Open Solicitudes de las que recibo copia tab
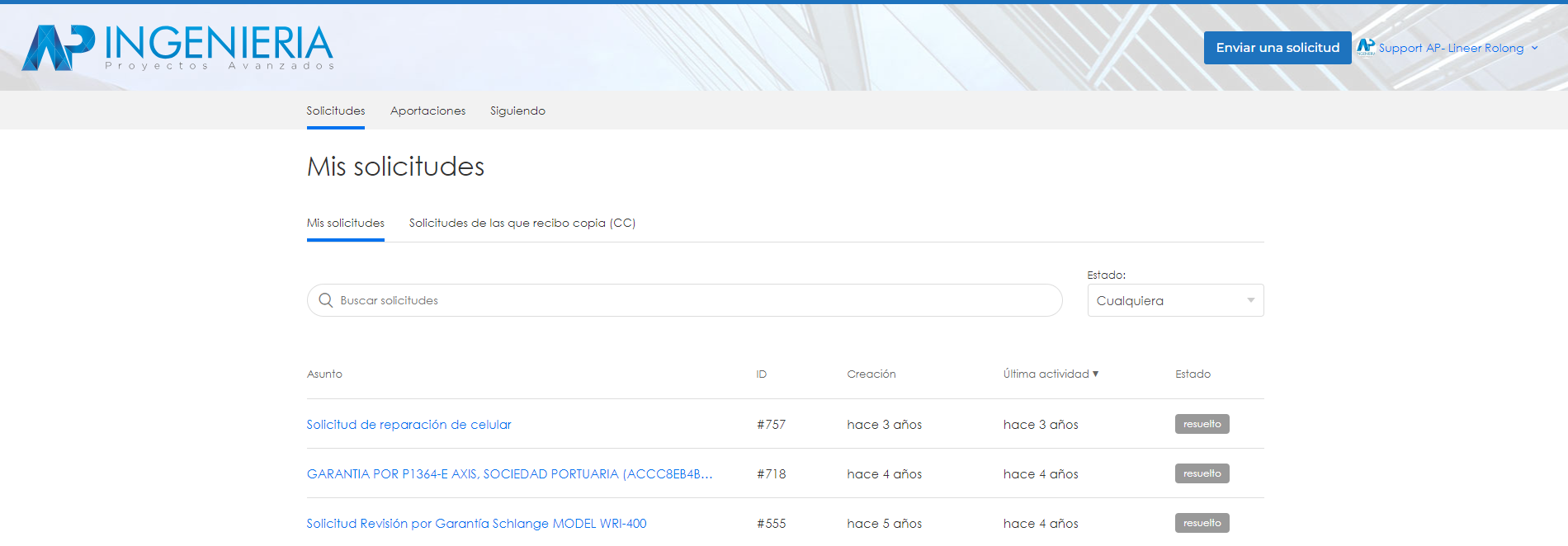The height and width of the screenshot is (546, 1568). click(522, 223)
